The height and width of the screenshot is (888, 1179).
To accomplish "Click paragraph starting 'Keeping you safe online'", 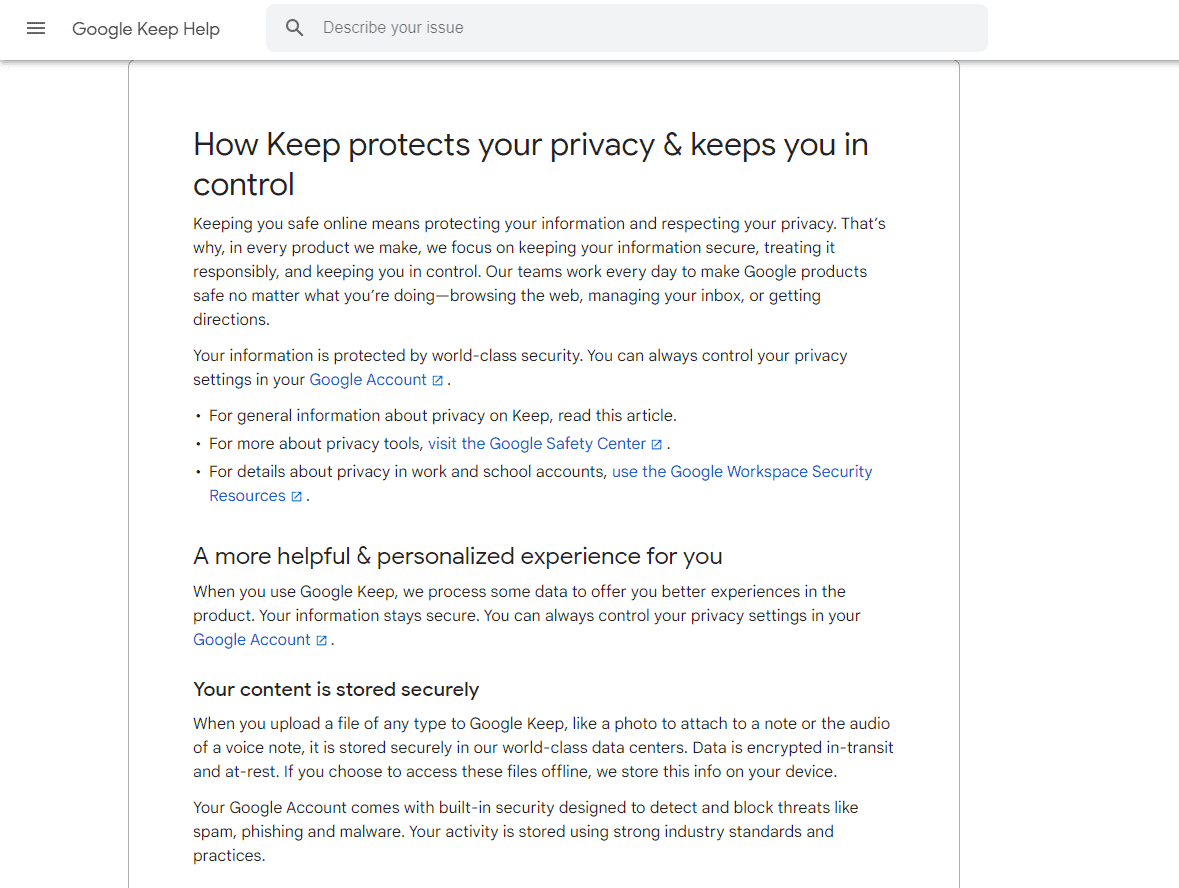I will (539, 271).
